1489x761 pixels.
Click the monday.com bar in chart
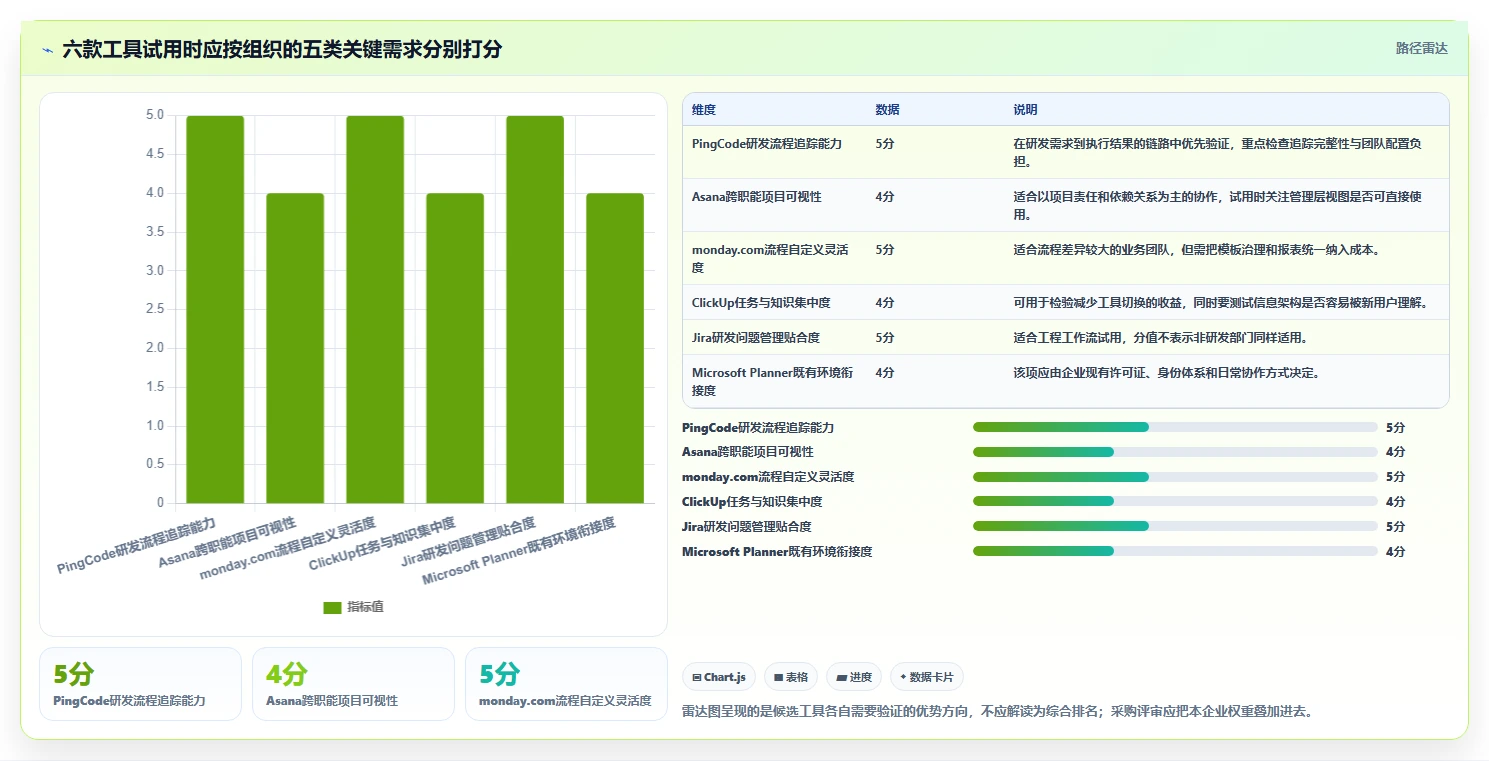375,309
